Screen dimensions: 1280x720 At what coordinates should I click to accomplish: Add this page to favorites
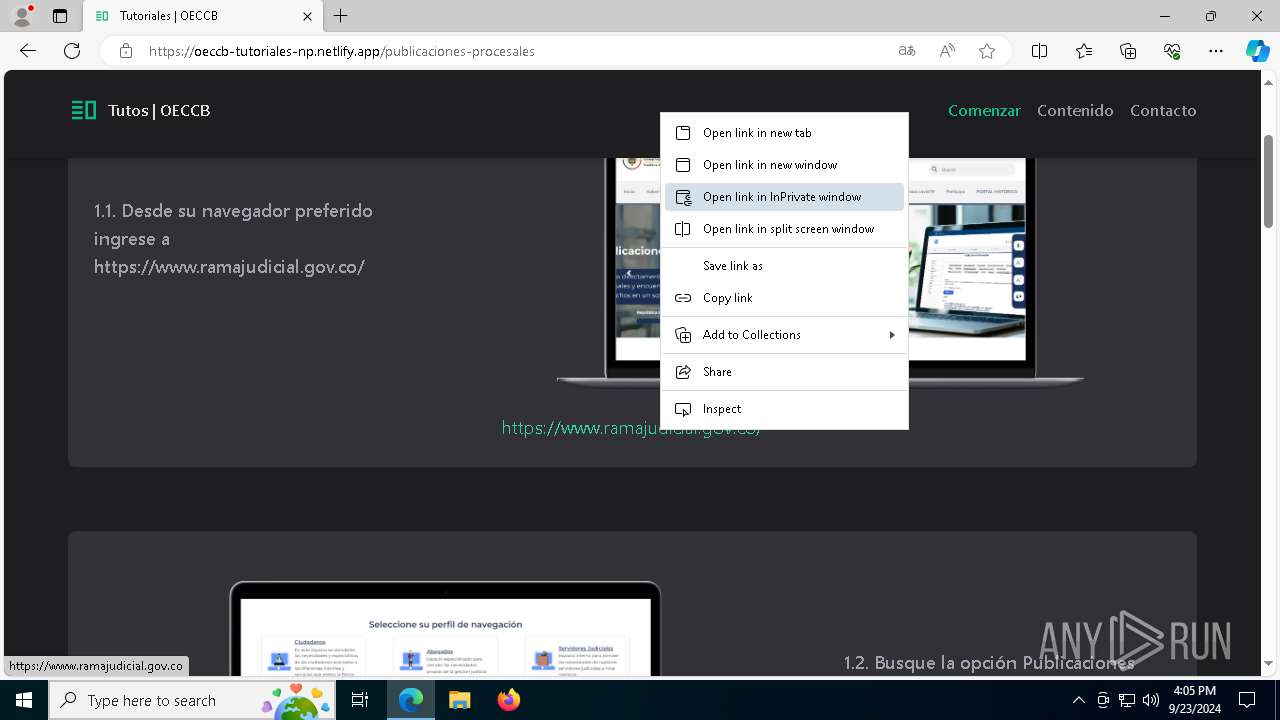tap(987, 51)
